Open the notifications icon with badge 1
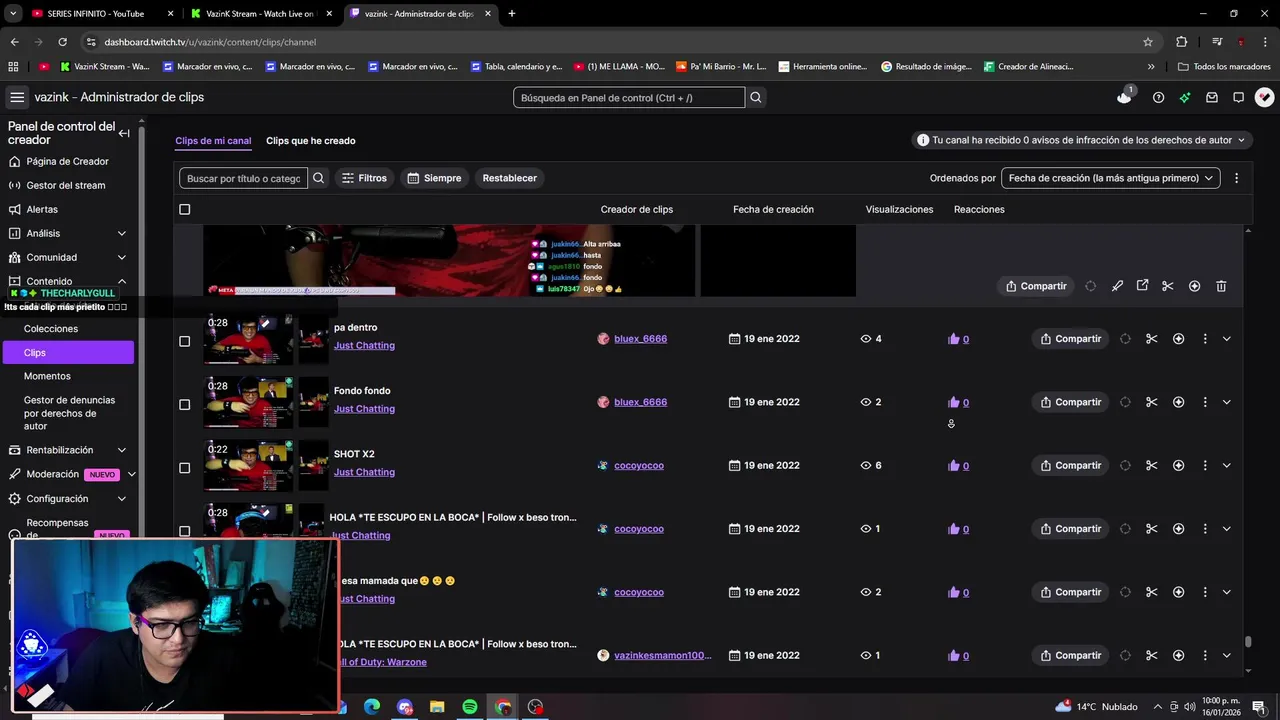The width and height of the screenshot is (1280, 720). click(x=1125, y=97)
